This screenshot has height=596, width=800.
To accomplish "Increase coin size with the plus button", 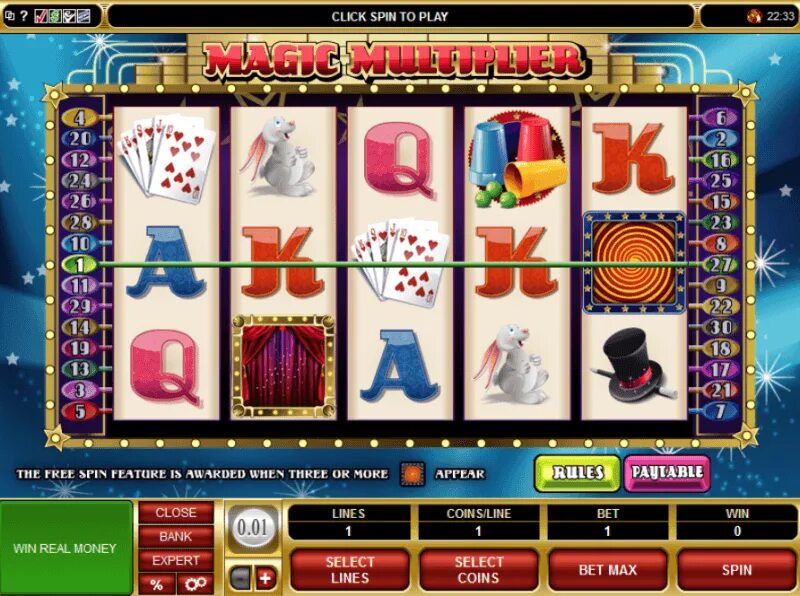I will (265, 579).
